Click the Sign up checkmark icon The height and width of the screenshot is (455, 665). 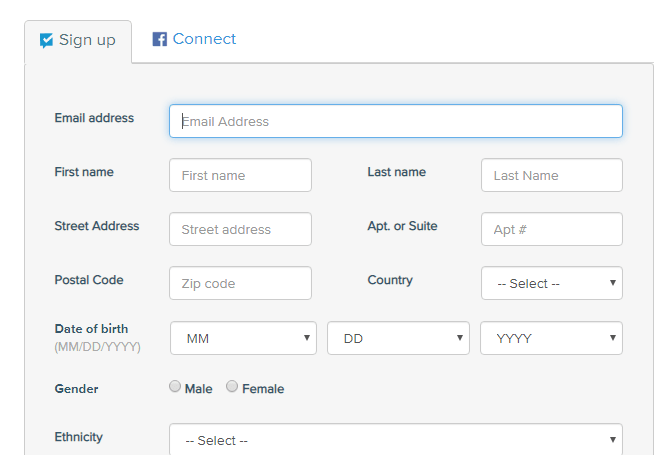(46, 40)
